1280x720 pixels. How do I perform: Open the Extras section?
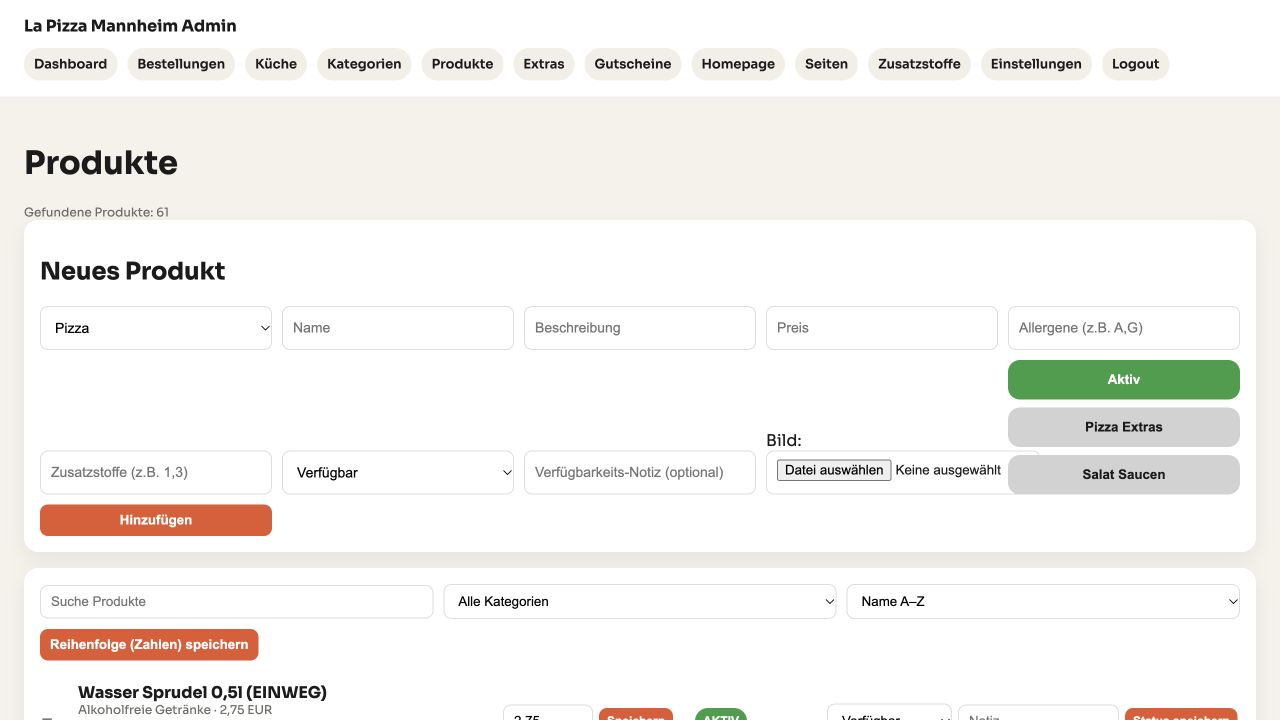544,64
